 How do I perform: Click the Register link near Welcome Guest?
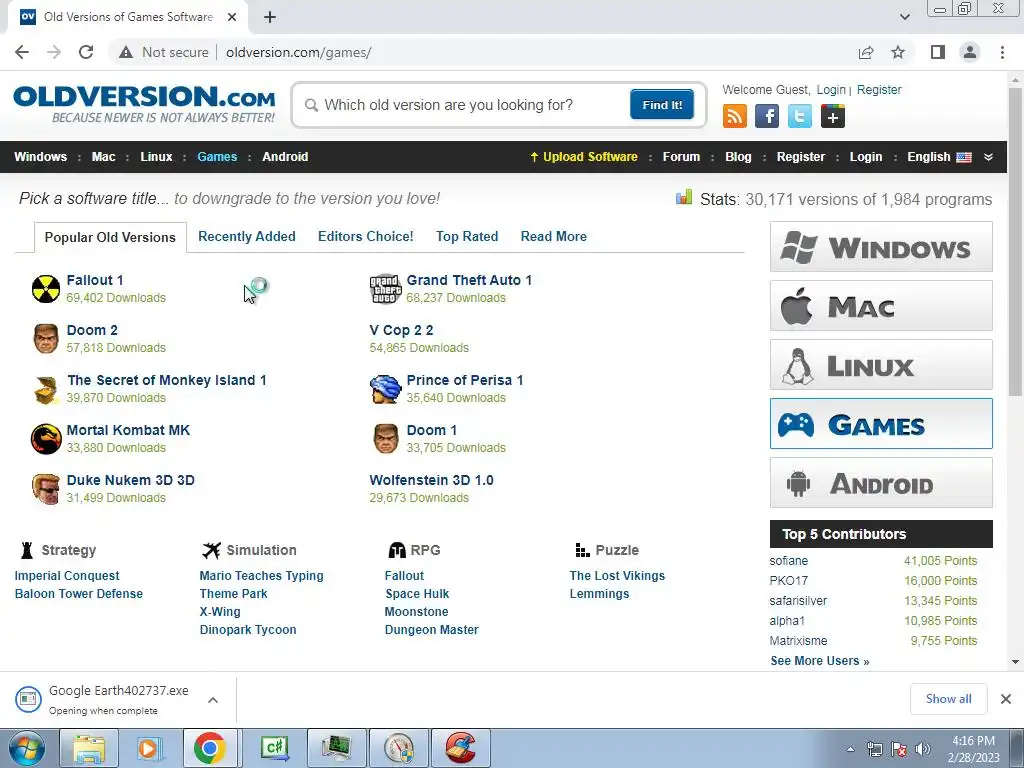tap(879, 89)
